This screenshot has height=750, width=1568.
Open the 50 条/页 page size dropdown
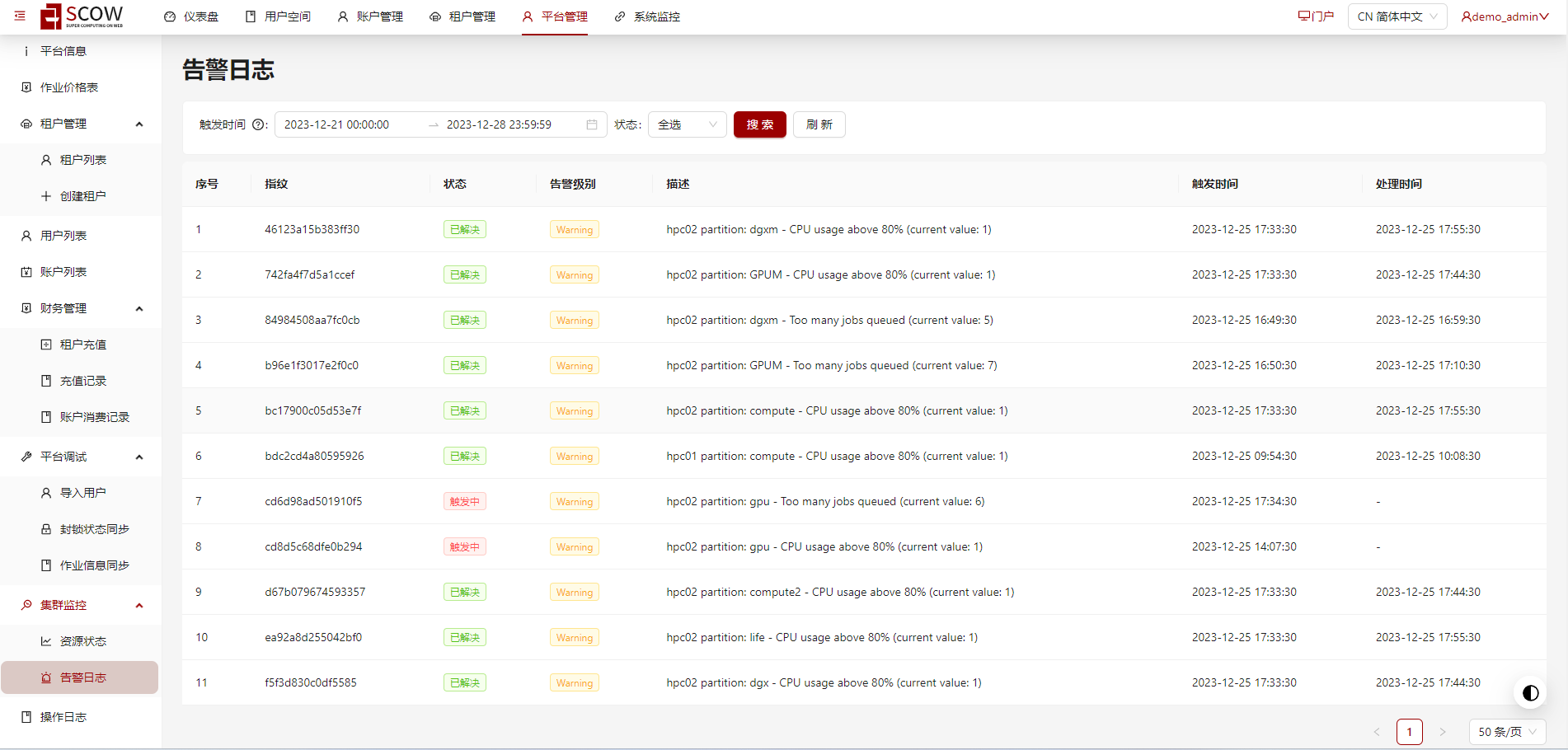coord(1506,732)
